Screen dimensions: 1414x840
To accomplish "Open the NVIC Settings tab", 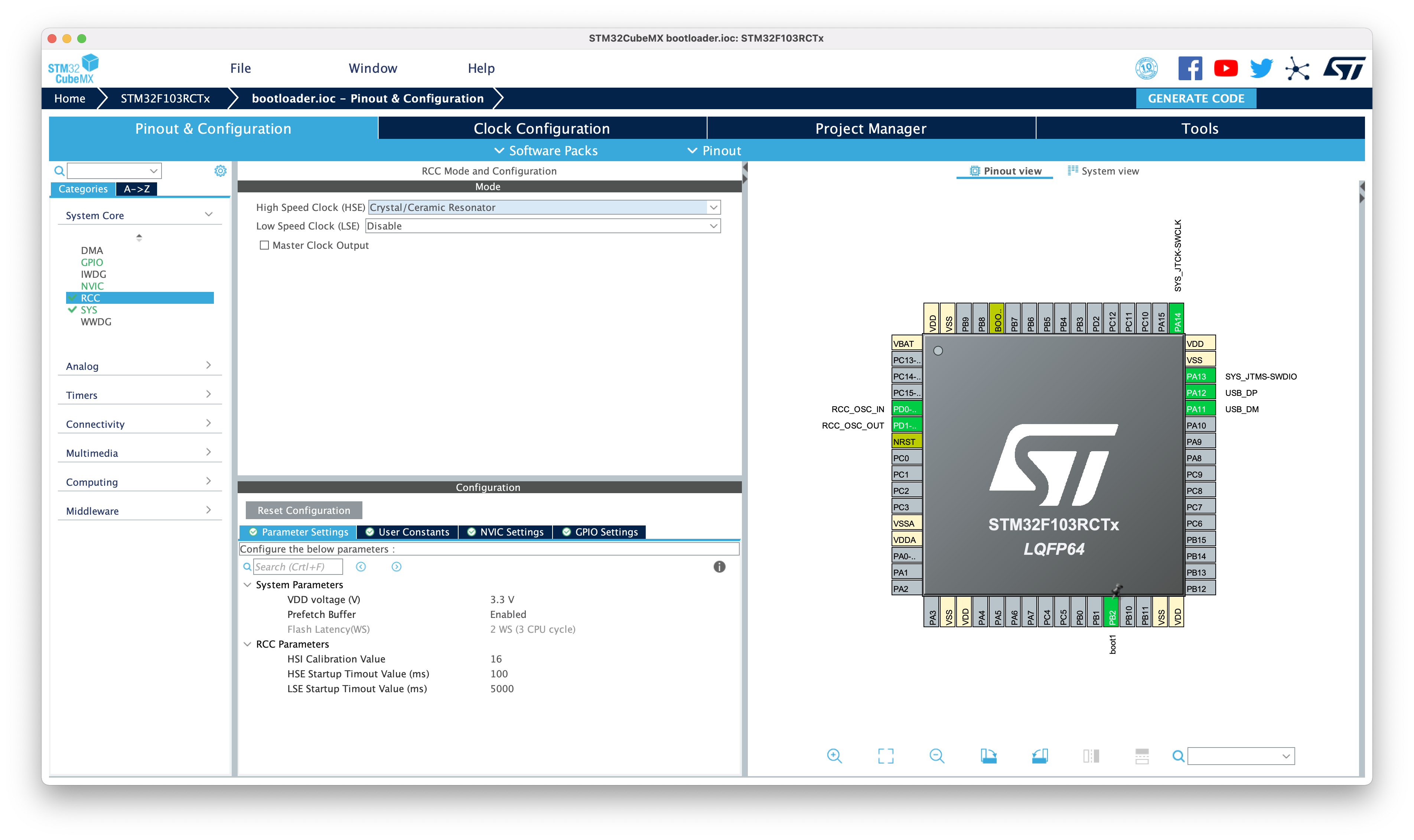I will click(x=505, y=532).
